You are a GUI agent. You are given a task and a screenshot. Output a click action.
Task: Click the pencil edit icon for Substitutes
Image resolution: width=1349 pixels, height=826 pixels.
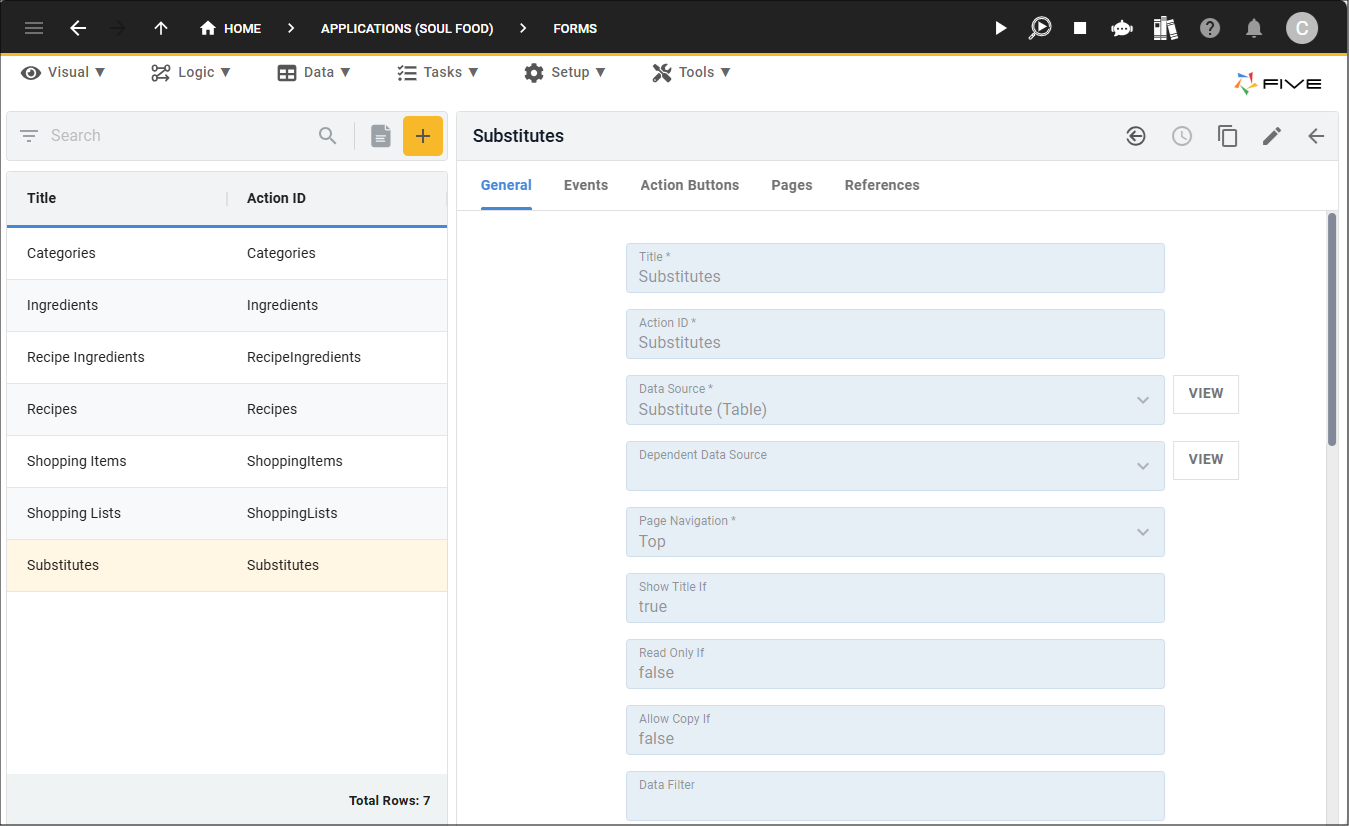click(x=1271, y=136)
